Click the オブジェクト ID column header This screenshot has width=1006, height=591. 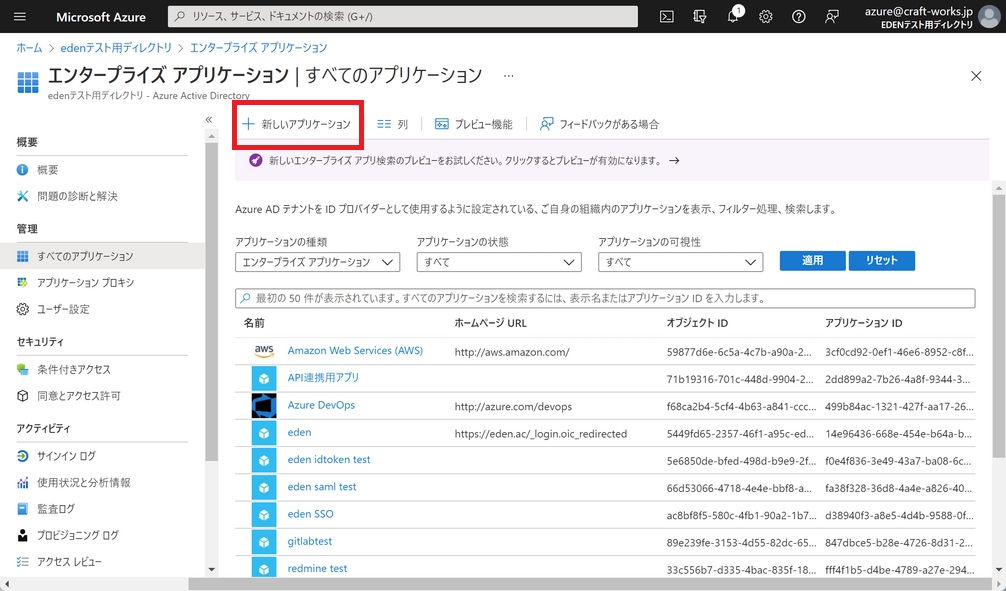pos(697,323)
